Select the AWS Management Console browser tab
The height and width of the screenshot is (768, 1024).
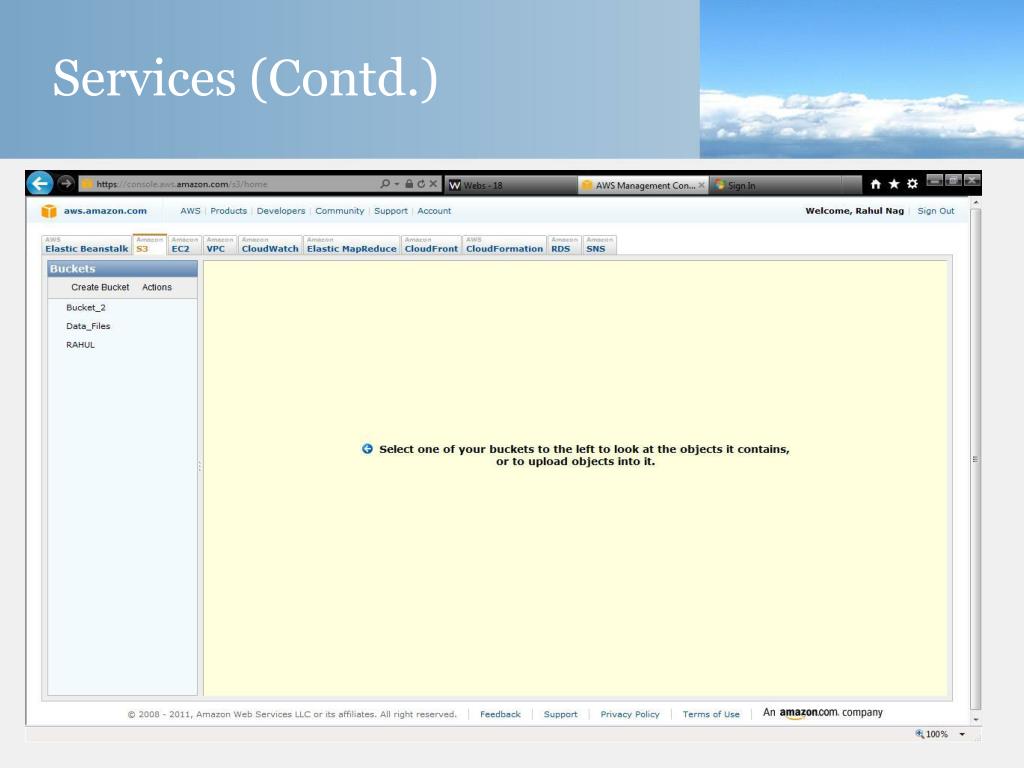click(x=643, y=185)
